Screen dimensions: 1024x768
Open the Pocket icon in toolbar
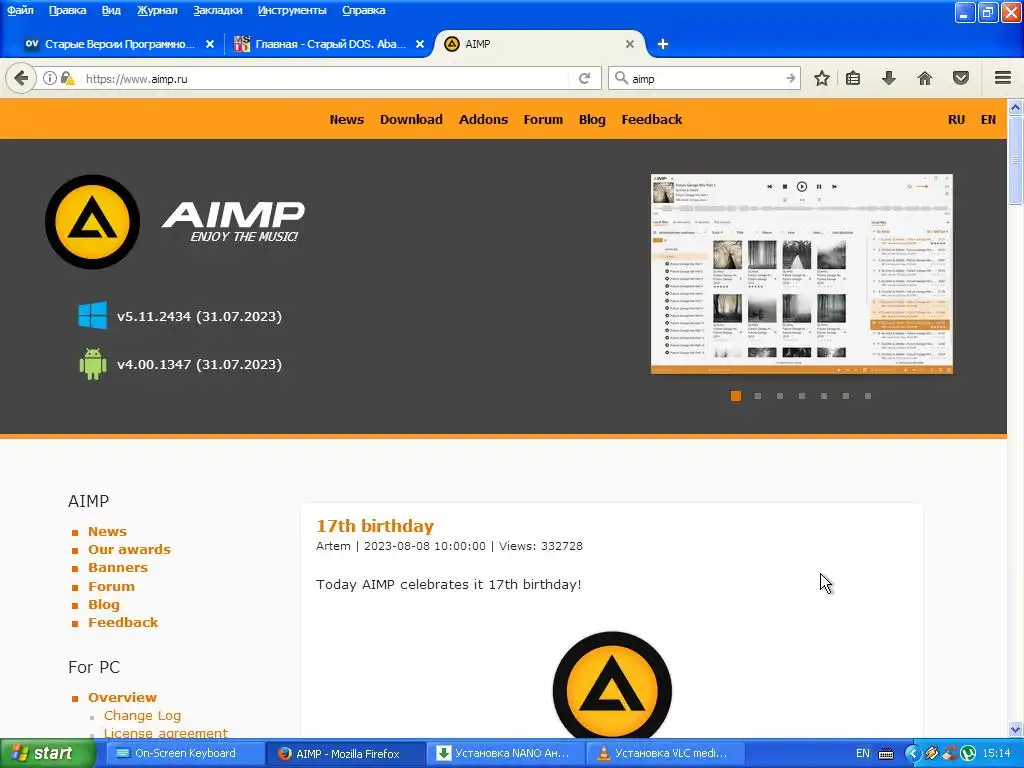pos(961,78)
